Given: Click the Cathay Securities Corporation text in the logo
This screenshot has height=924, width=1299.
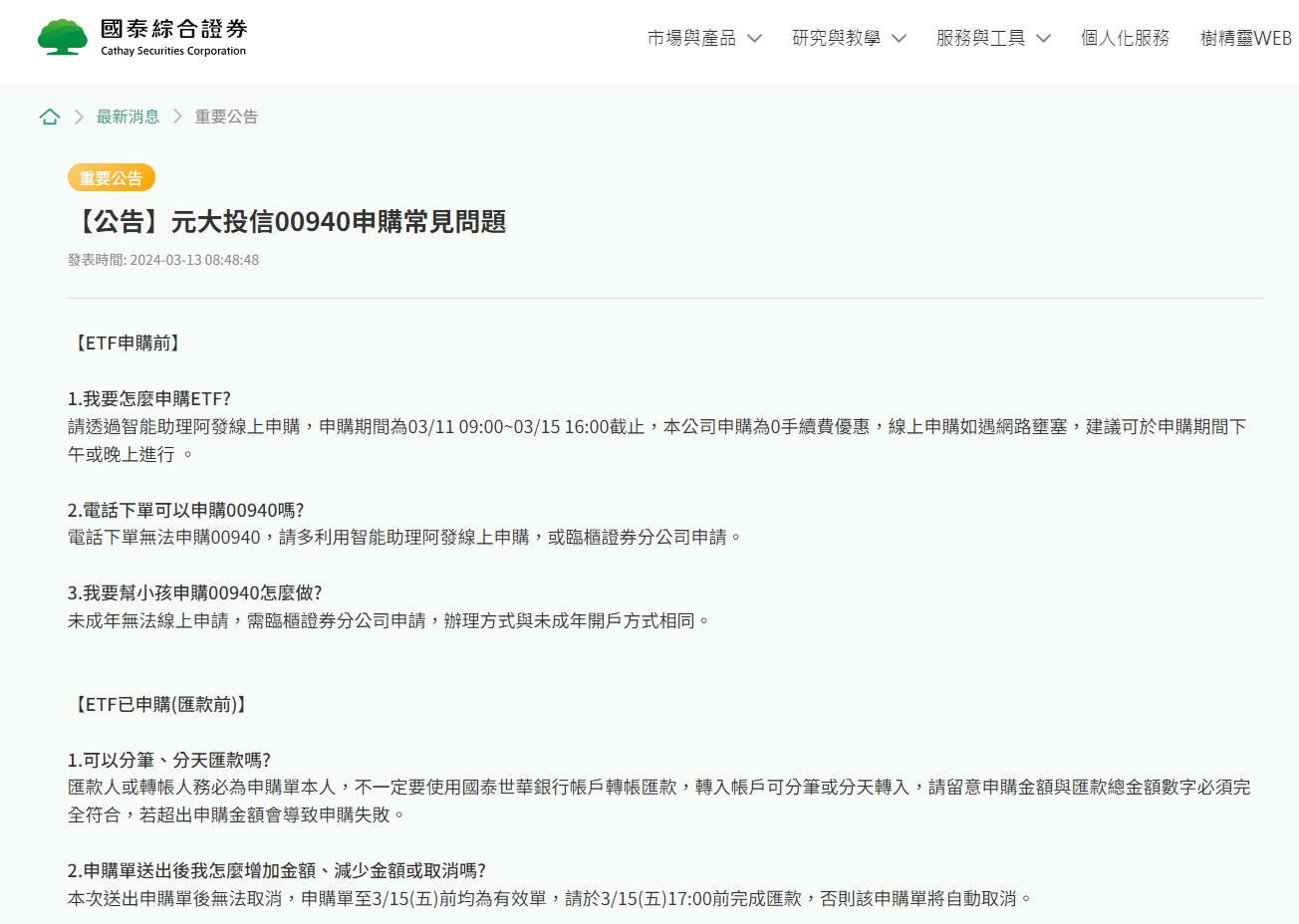Looking at the screenshot, I should pos(173,51).
